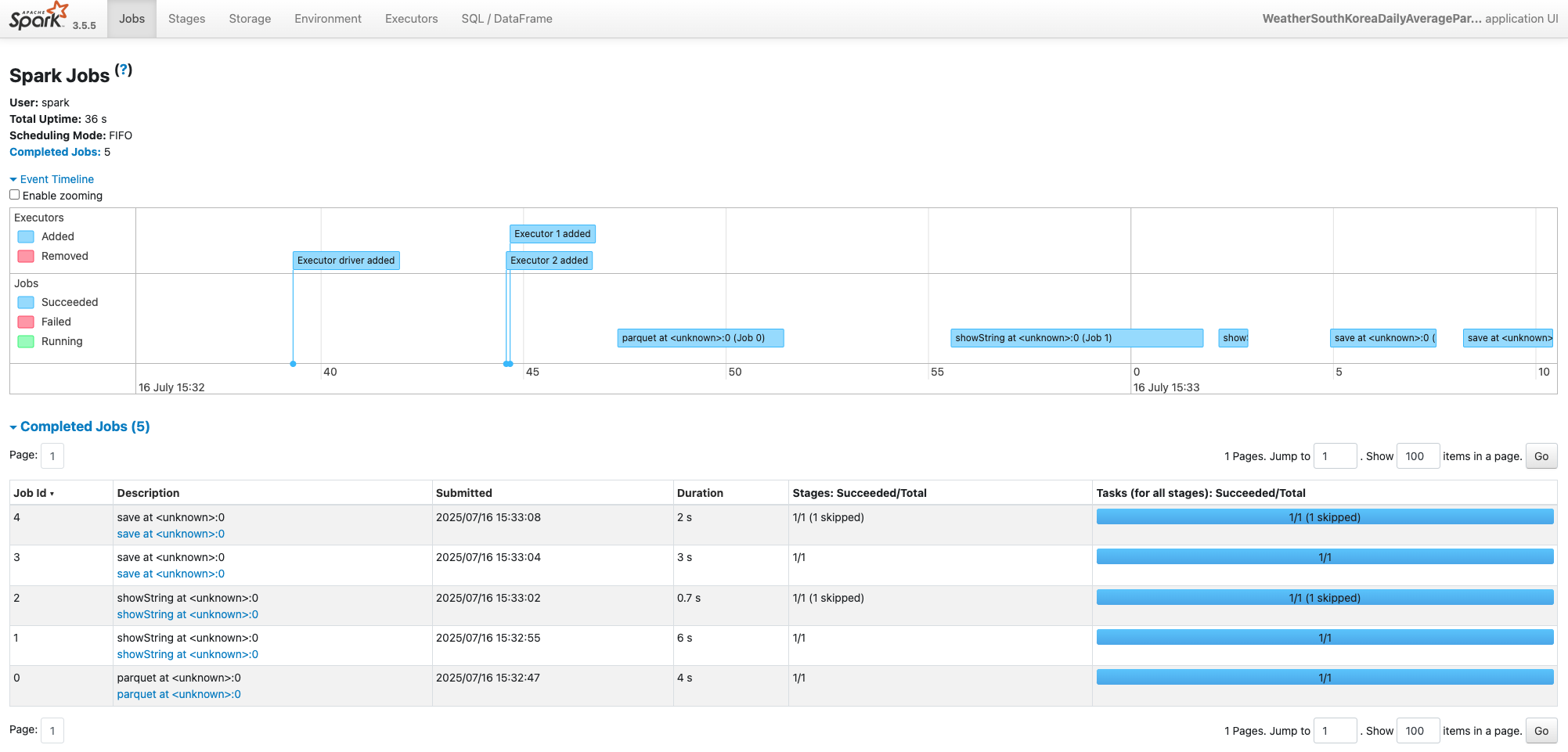The height and width of the screenshot is (752, 1568).
Task: Click the top page number 1 button
Action: click(52, 456)
